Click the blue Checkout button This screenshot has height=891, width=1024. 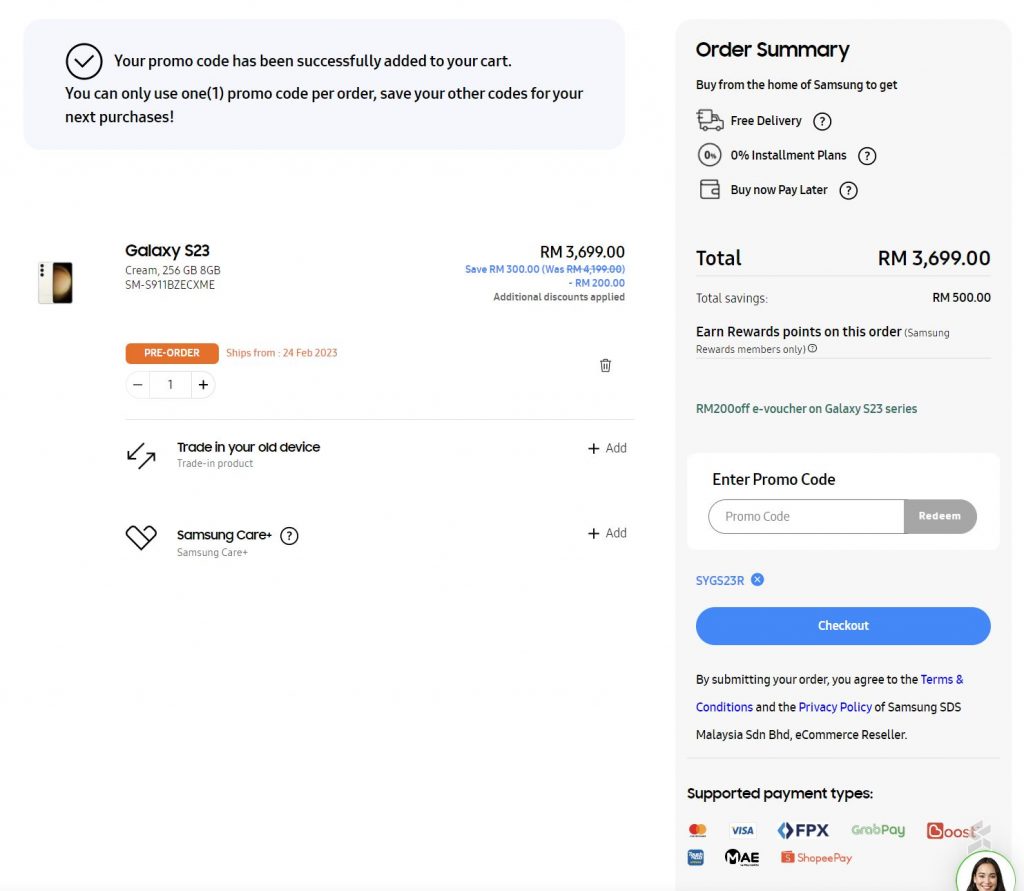(x=843, y=626)
